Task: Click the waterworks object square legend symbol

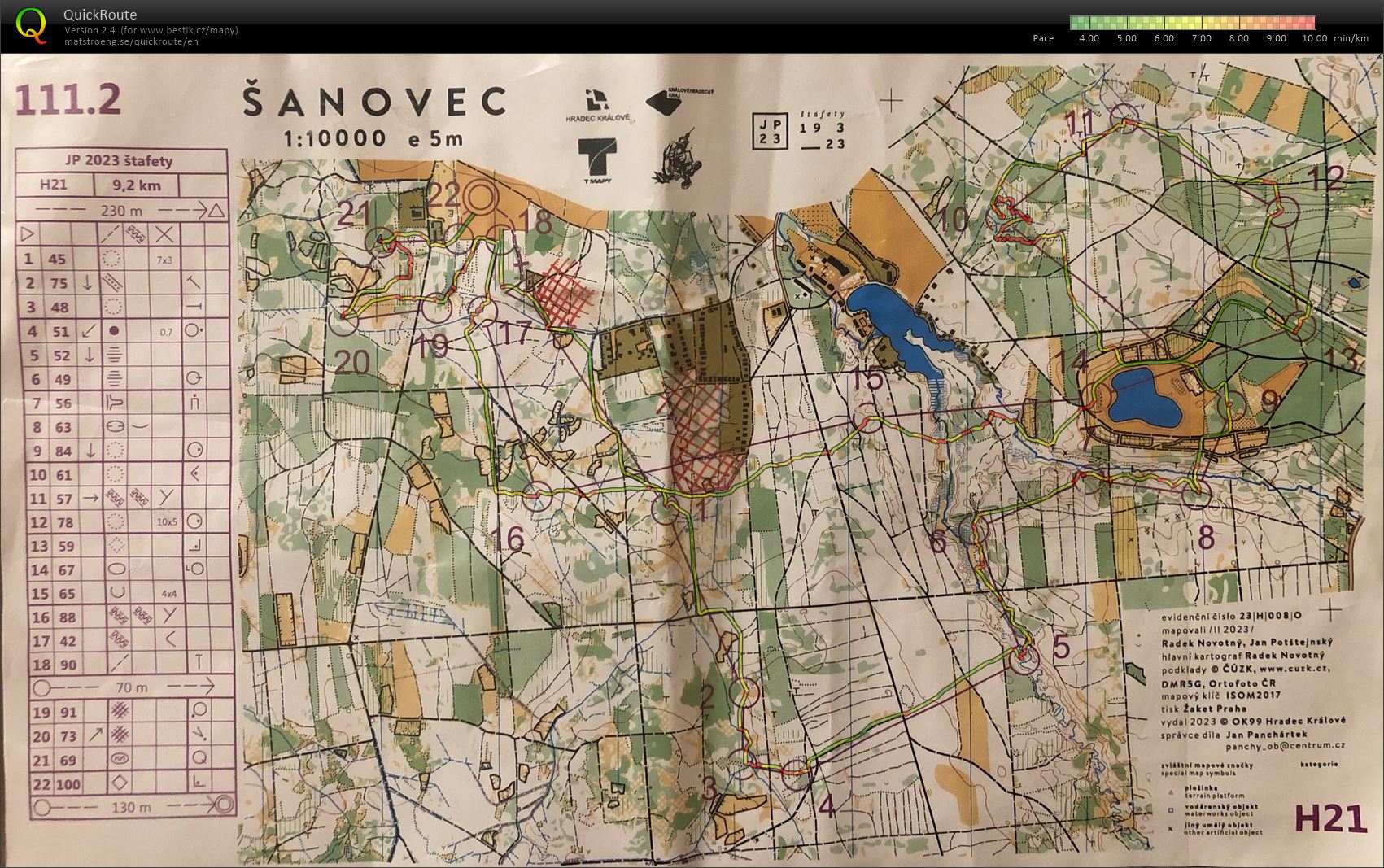Action: click(x=1170, y=809)
